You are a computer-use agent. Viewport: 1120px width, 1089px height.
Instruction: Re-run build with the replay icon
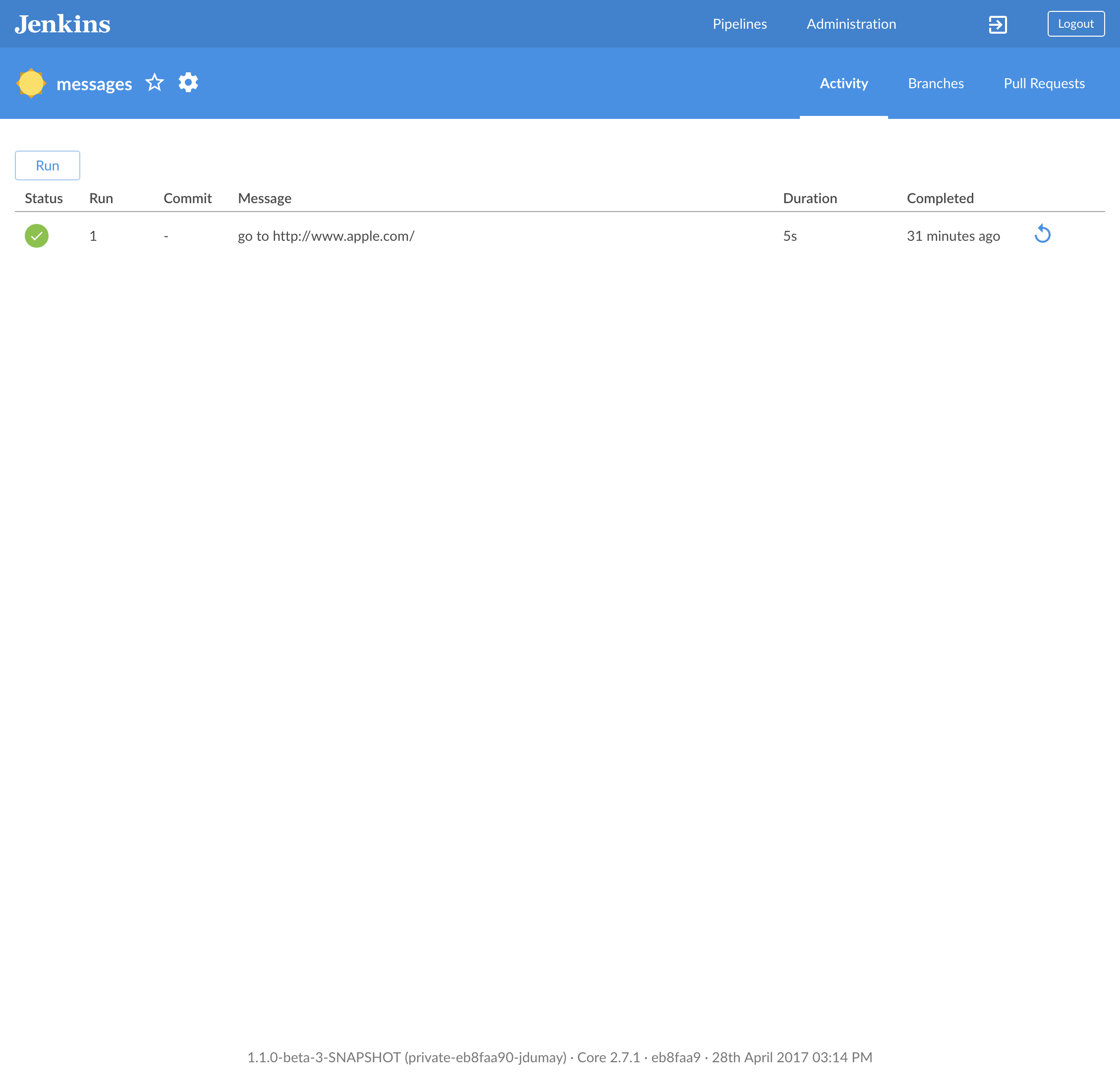coord(1042,234)
